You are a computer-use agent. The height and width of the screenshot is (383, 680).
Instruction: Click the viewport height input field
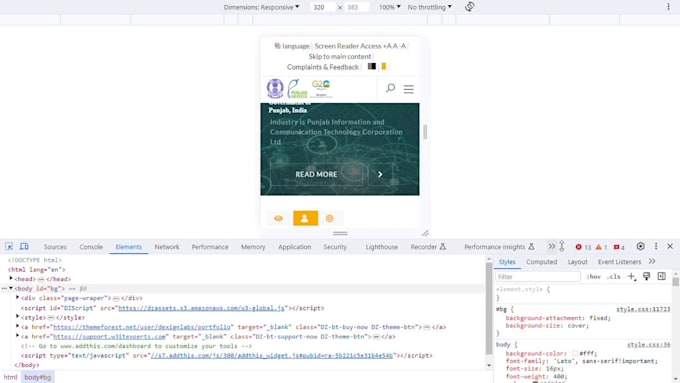[x=356, y=7]
